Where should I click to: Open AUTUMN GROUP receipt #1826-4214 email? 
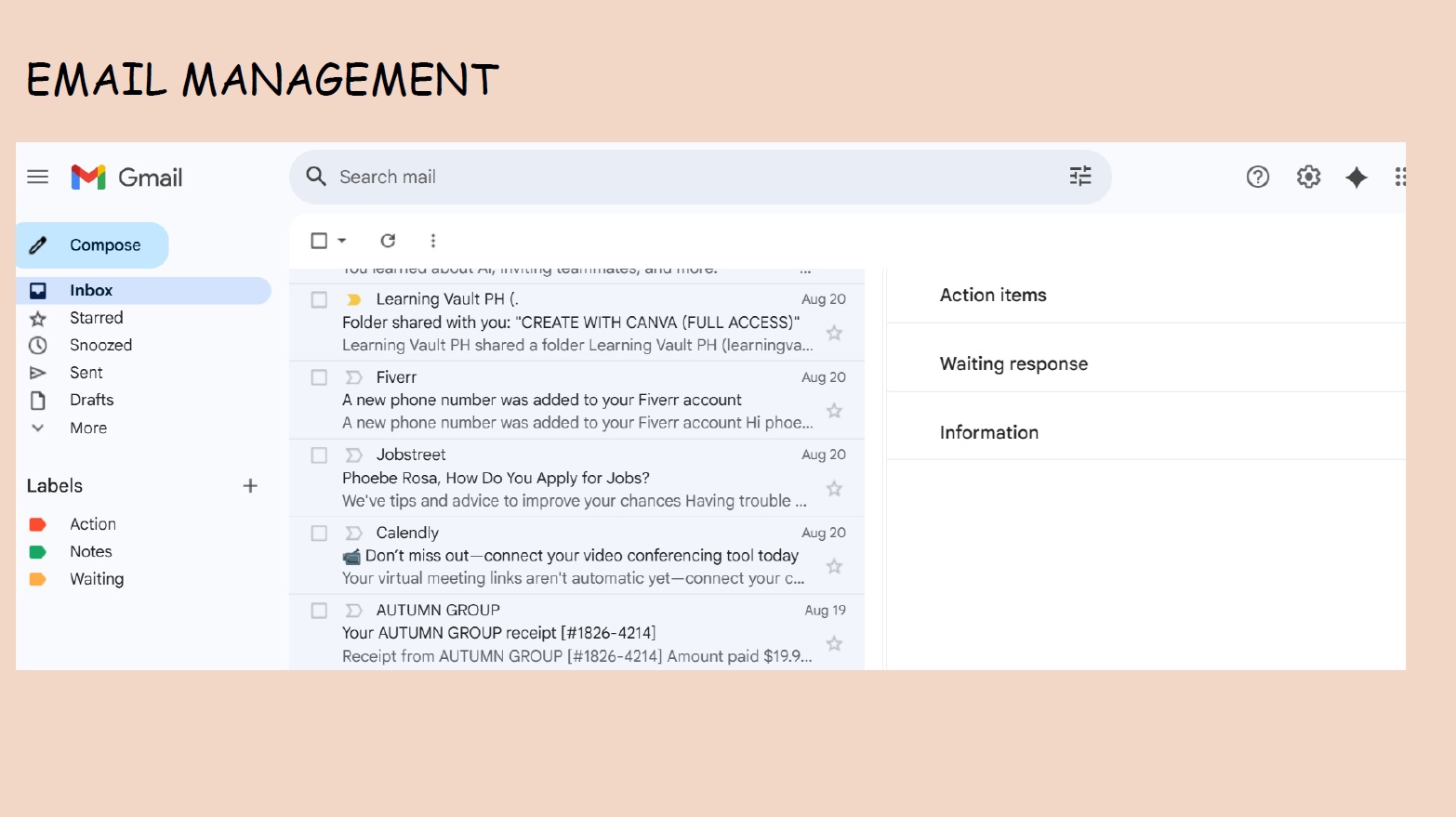tap(576, 633)
